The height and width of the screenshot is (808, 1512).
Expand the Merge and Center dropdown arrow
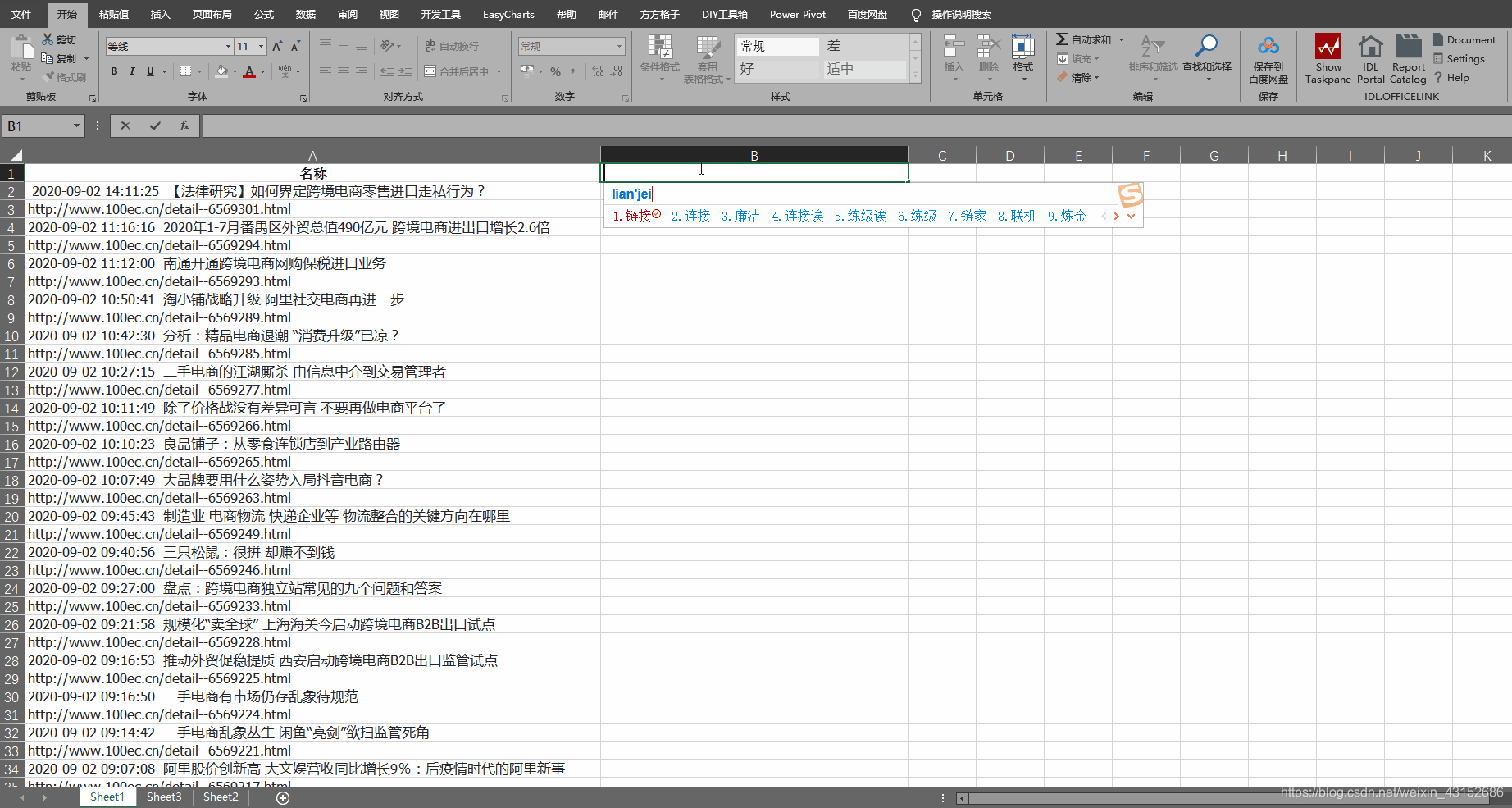click(x=499, y=71)
